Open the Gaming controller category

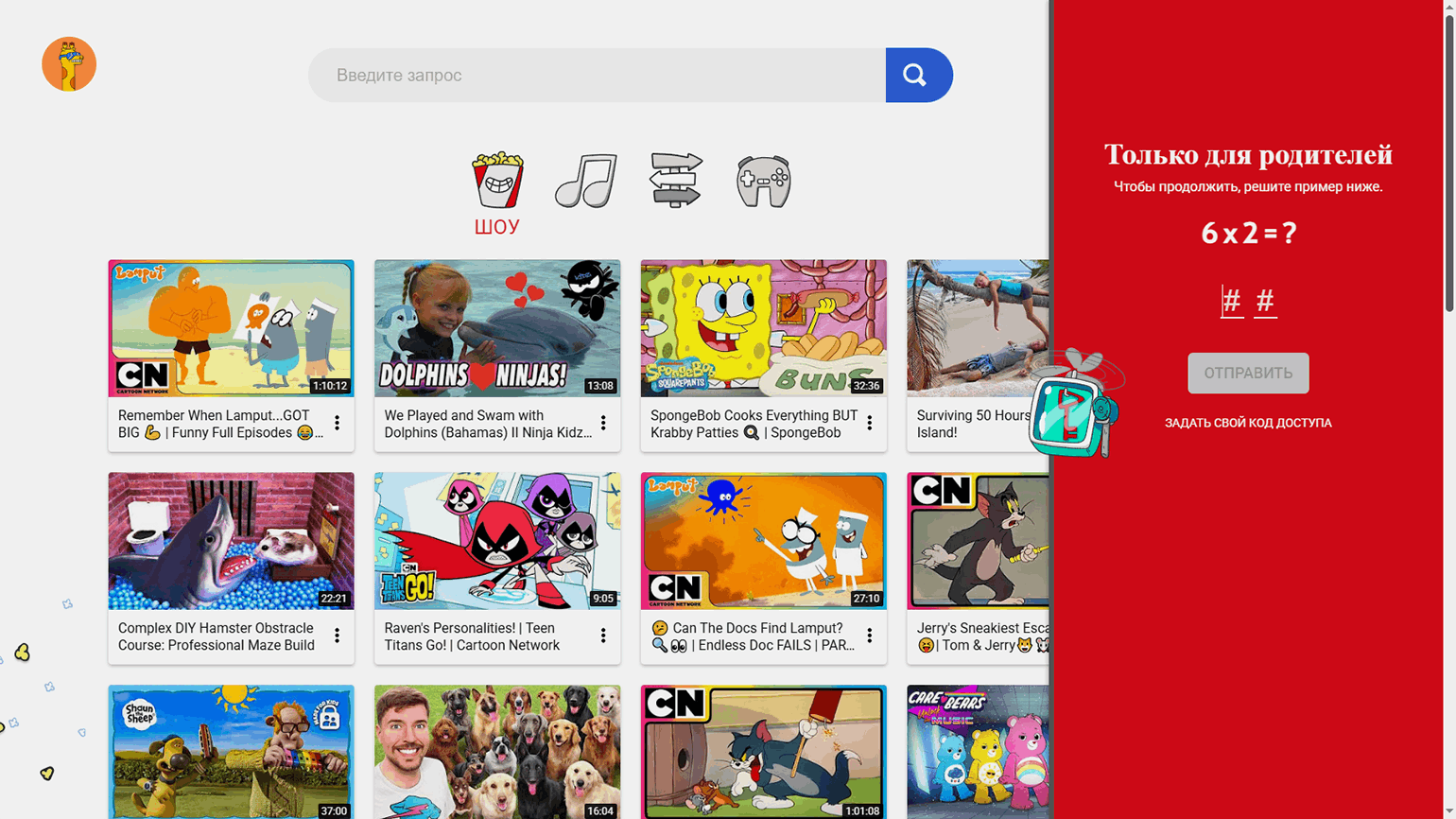[x=763, y=182]
